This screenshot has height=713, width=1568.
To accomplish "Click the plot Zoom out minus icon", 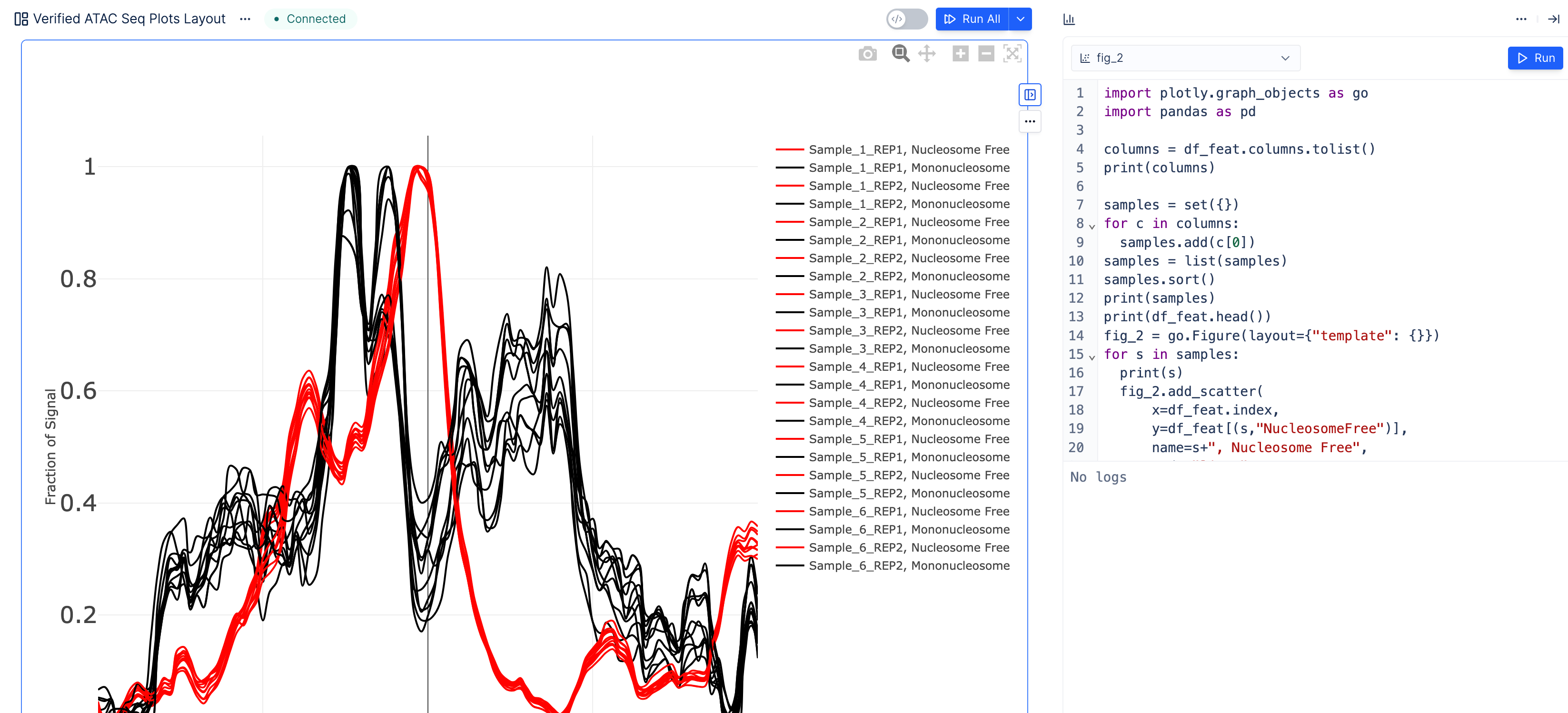I will coord(986,54).
